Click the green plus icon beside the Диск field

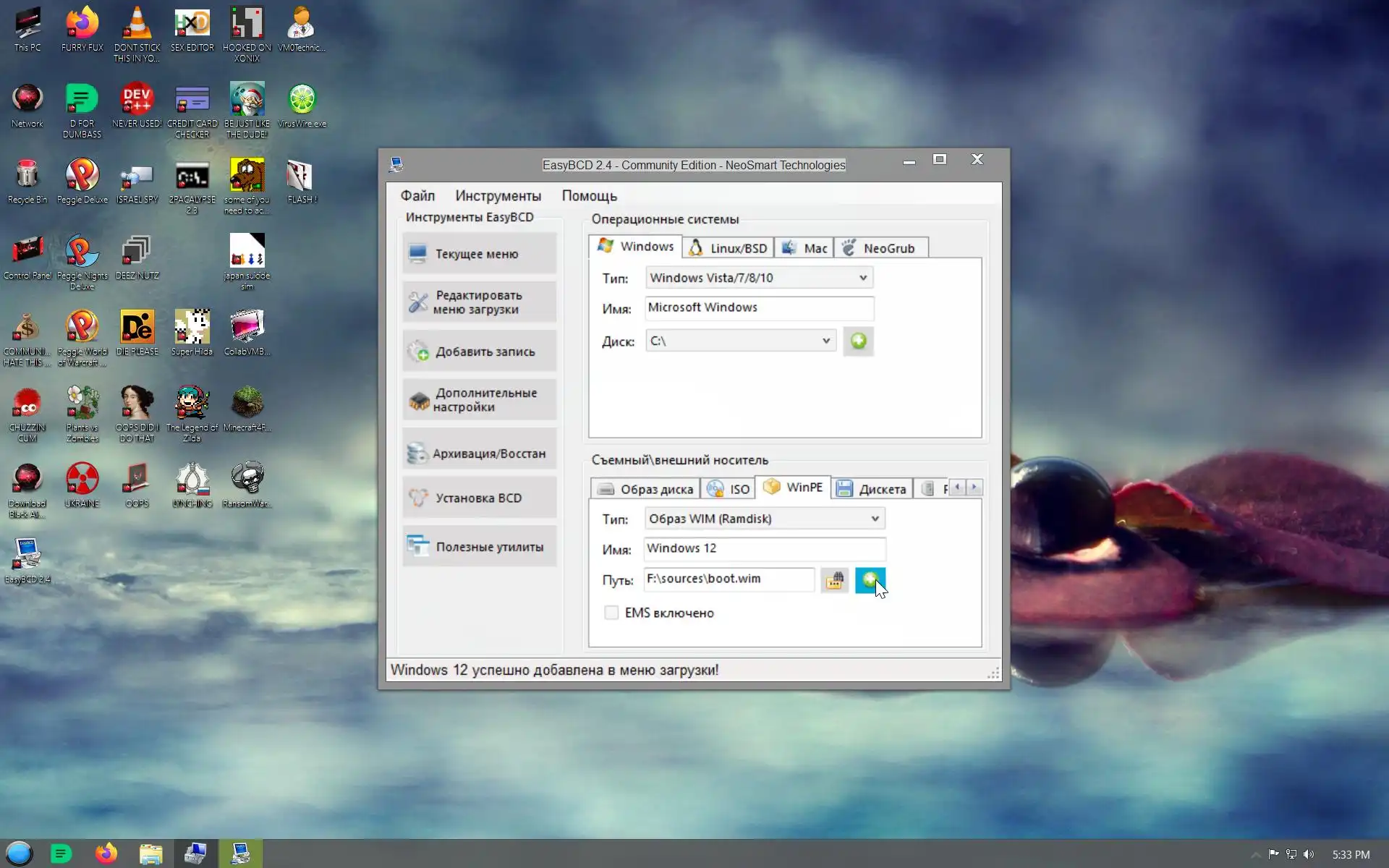858,341
